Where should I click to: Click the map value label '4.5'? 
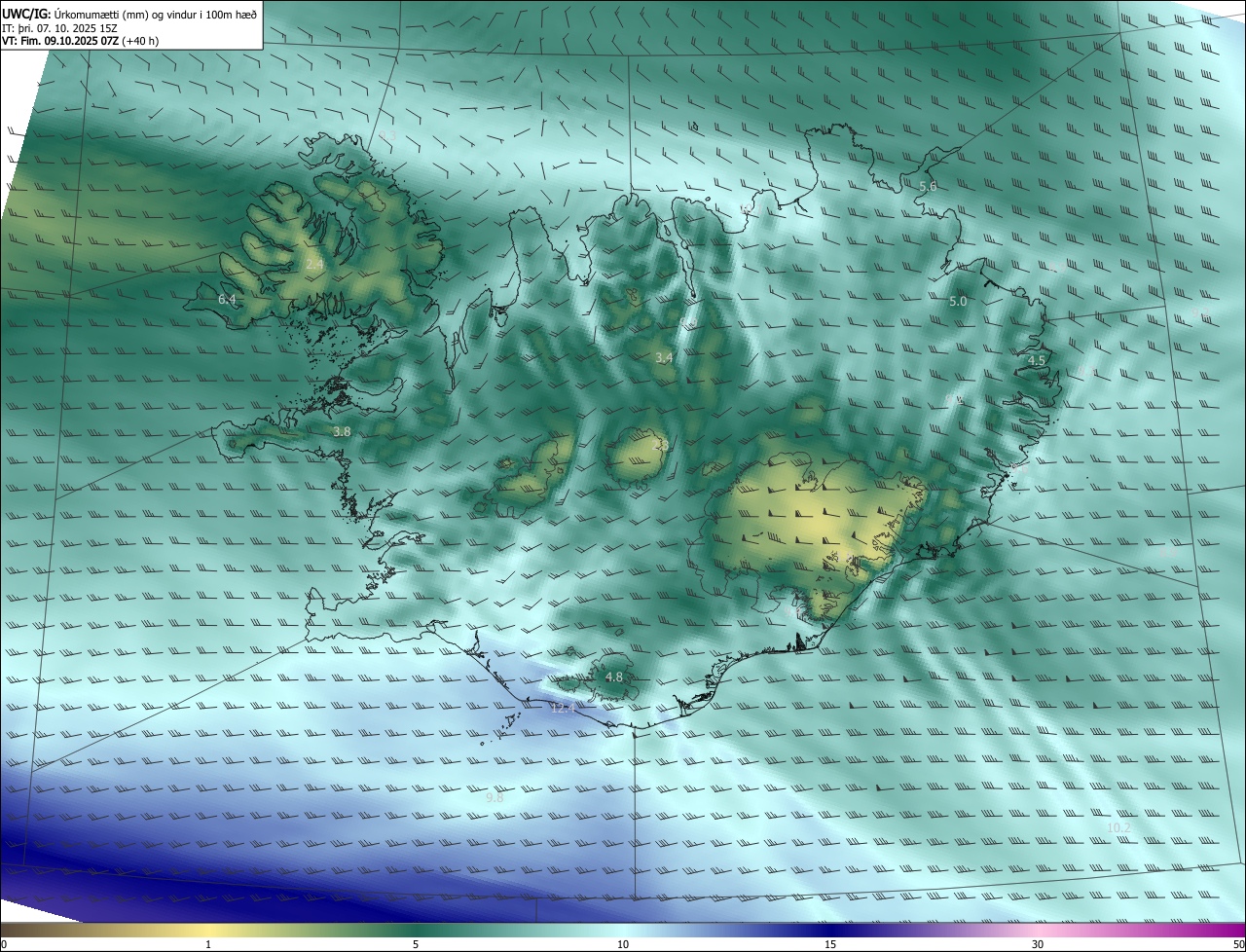(x=1037, y=360)
